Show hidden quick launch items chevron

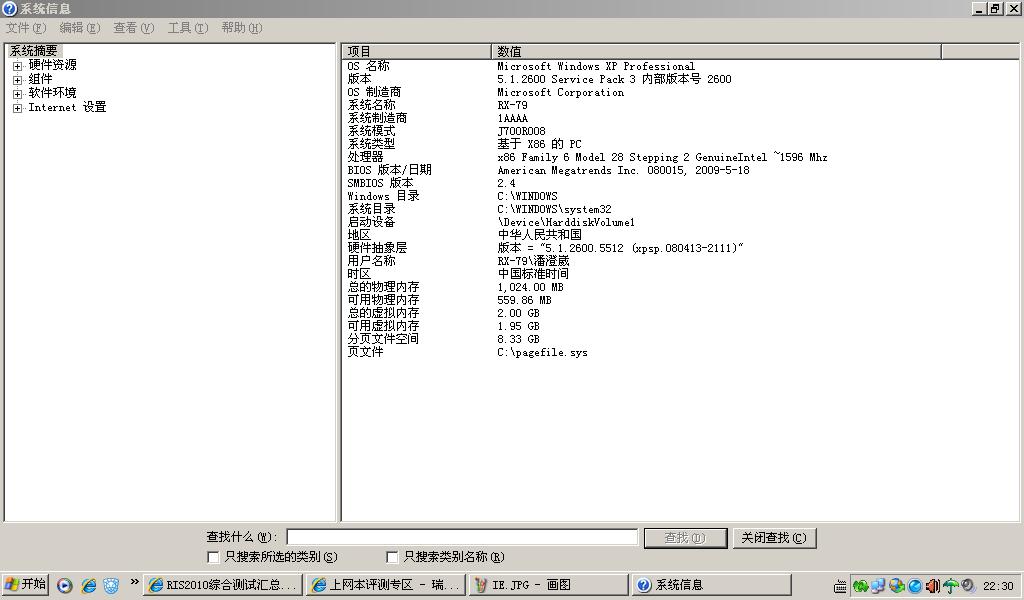tap(135, 582)
